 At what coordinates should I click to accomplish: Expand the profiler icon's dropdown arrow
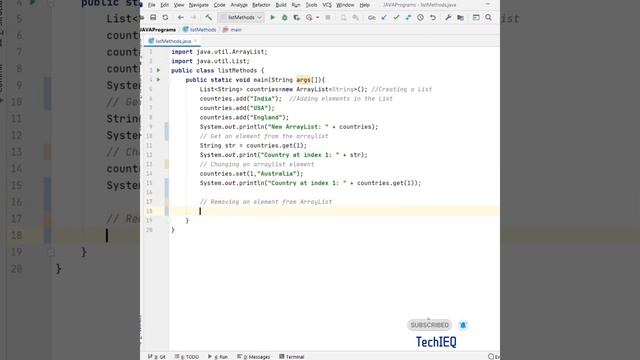[x=317, y=18]
